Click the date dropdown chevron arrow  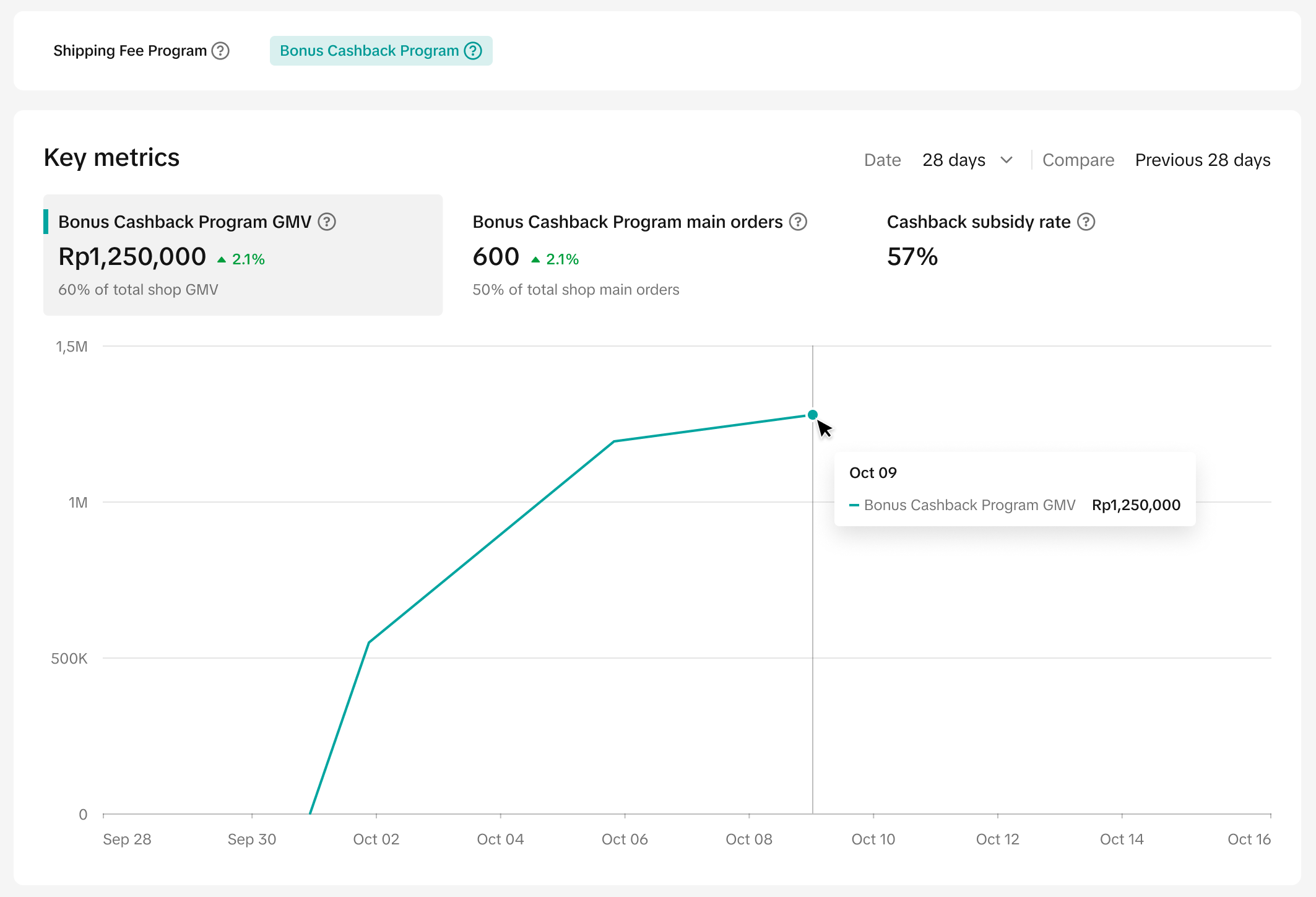[1006, 160]
